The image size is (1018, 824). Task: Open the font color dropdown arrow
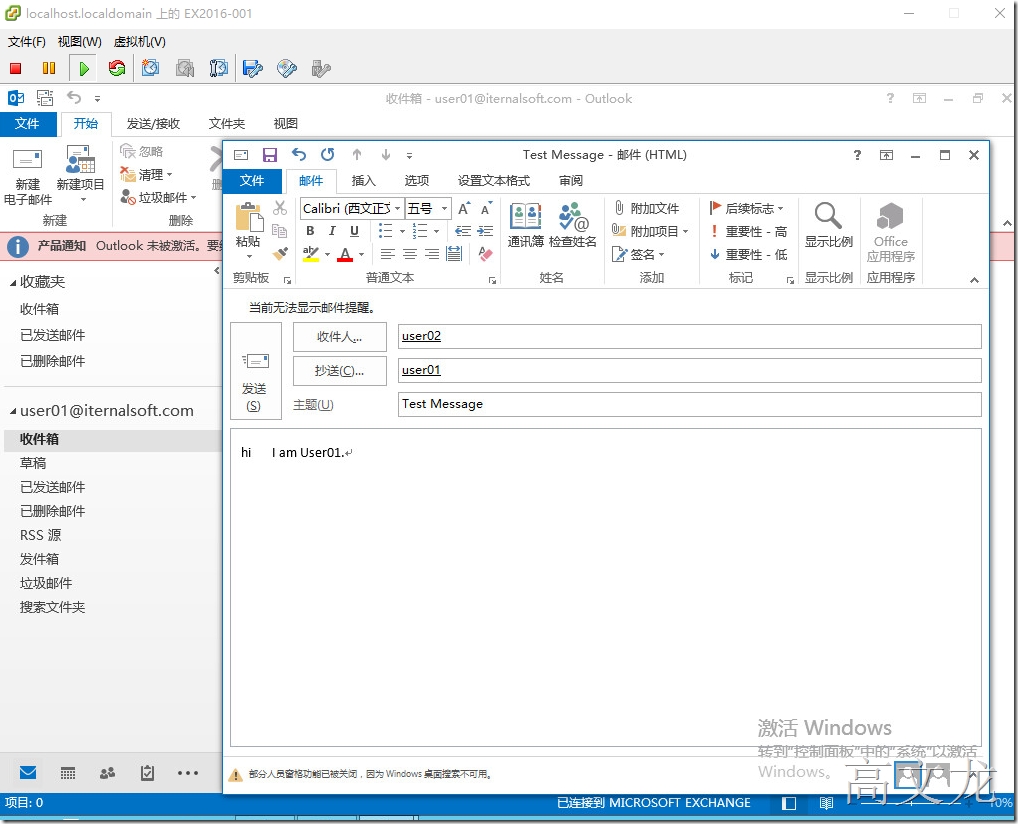click(x=361, y=254)
